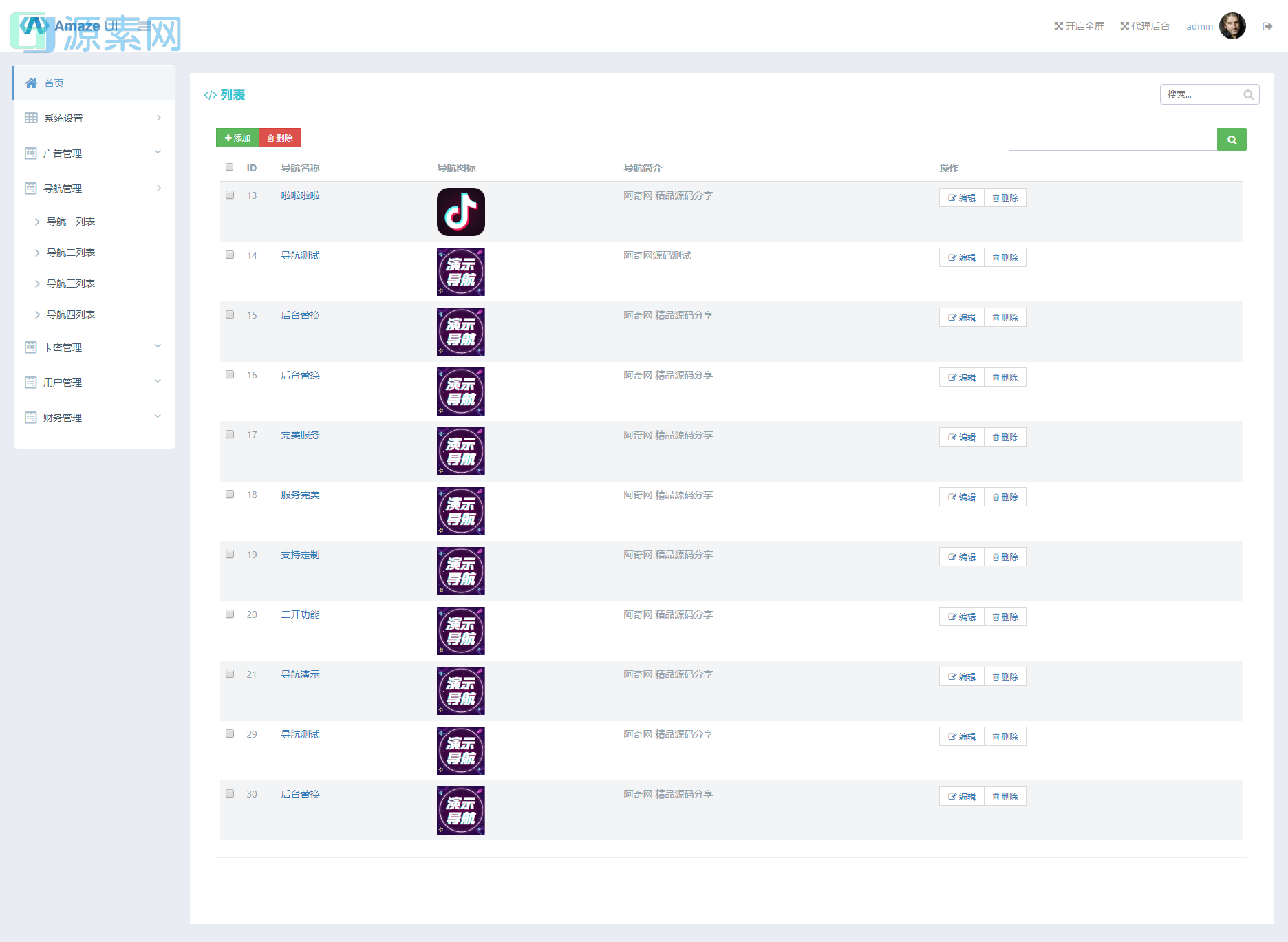This screenshot has height=942, width=1288.
Task: Open the TikTok icon thumbnail in row 13
Action: (460, 212)
